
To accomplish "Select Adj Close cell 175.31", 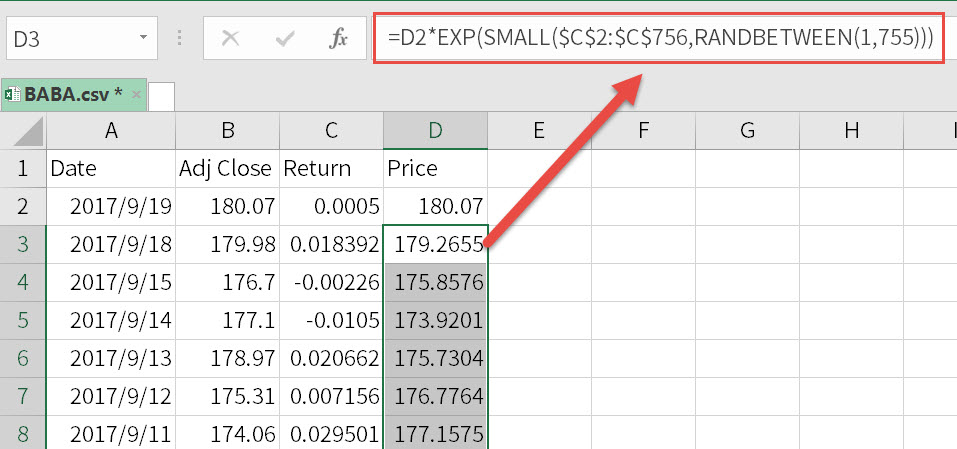I will pos(228,397).
